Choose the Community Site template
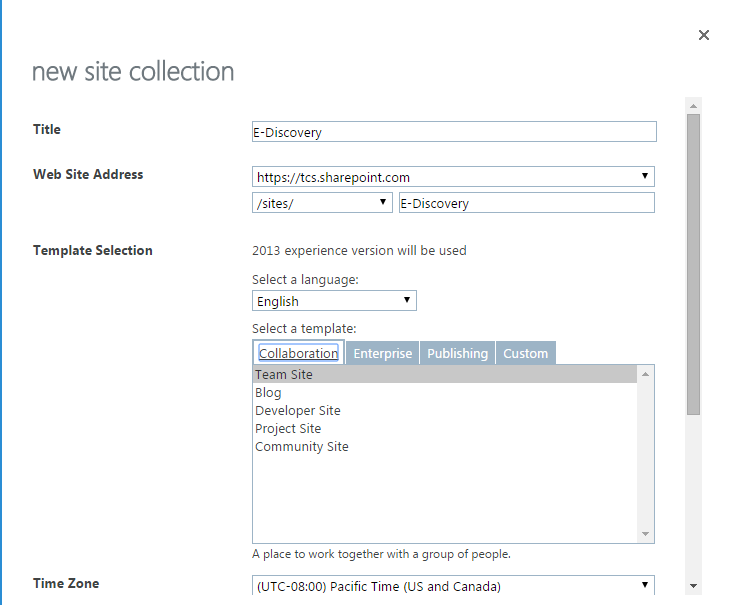The width and height of the screenshot is (730, 605). point(302,447)
